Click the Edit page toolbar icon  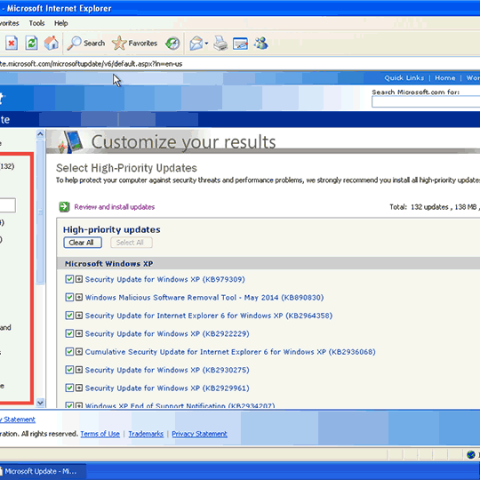coord(240,43)
